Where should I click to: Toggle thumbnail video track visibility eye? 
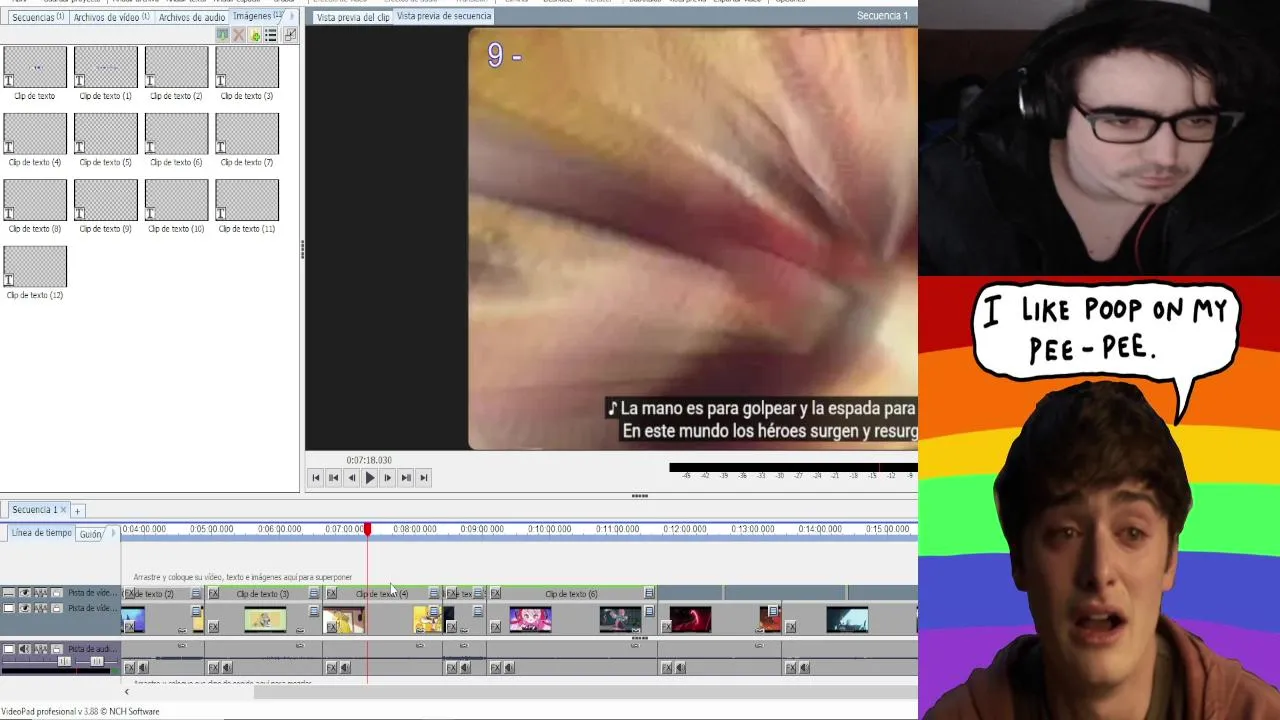[24, 608]
